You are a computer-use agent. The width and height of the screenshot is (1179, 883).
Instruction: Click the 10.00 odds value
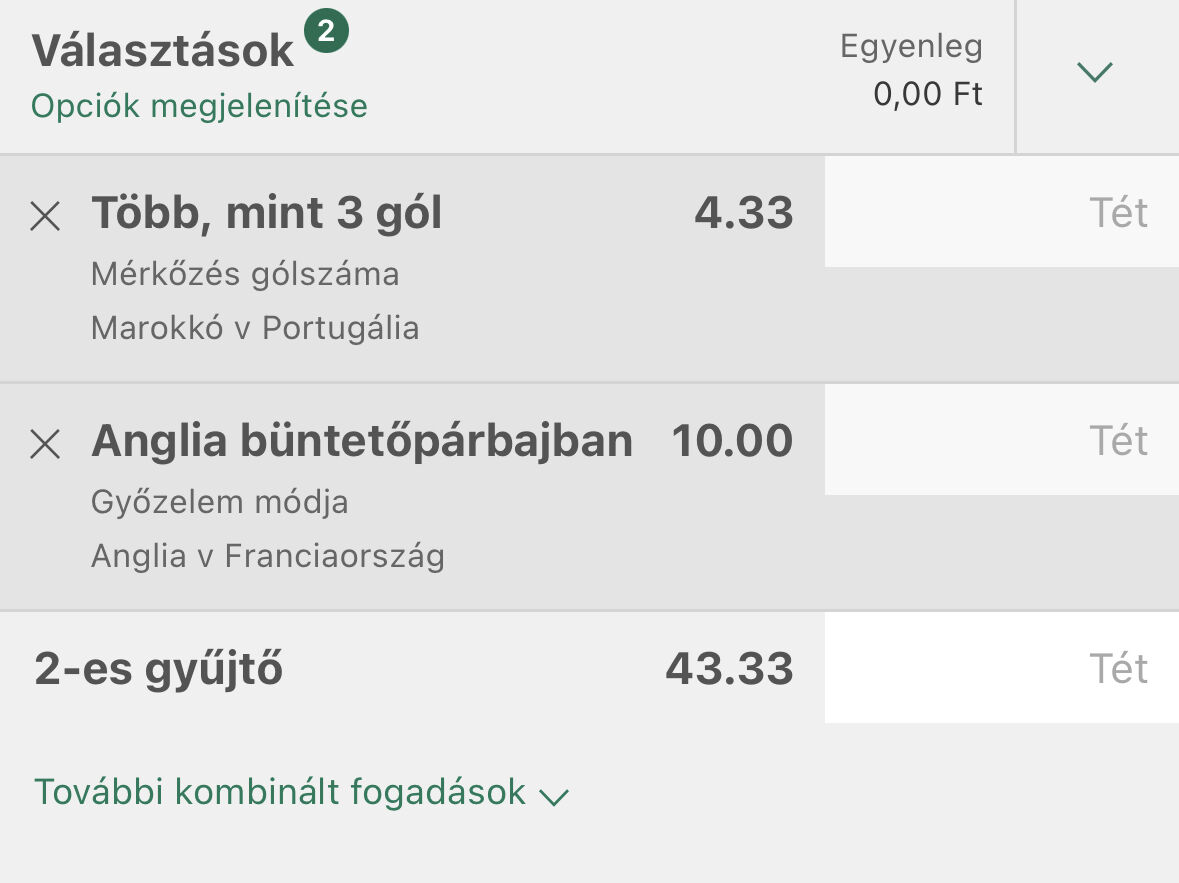[x=732, y=441]
